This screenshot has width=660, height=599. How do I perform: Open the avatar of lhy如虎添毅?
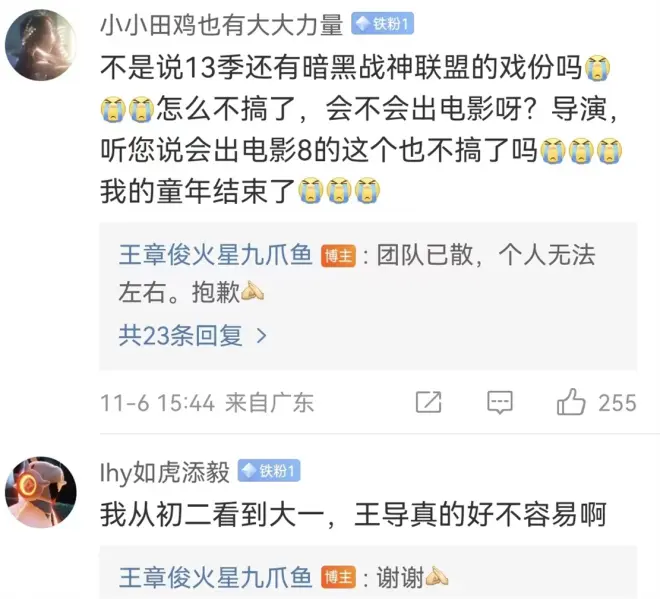point(41,492)
